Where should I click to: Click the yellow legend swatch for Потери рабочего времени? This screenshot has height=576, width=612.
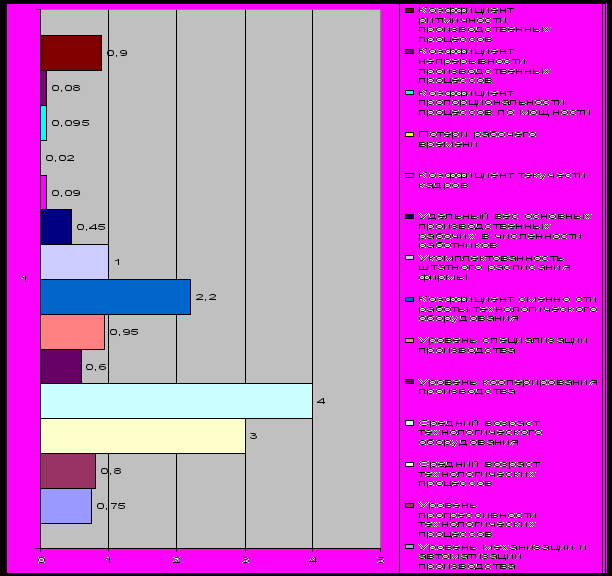pos(409,135)
